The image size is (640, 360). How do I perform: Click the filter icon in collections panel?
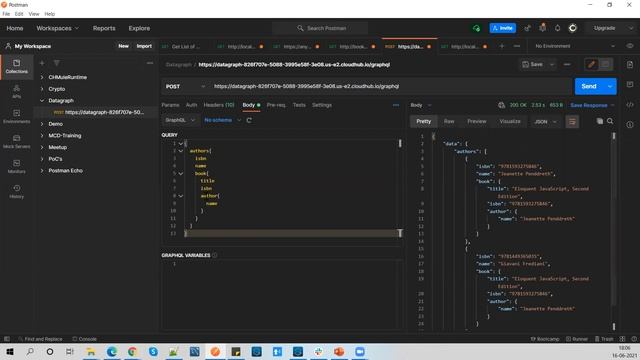point(56,63)
